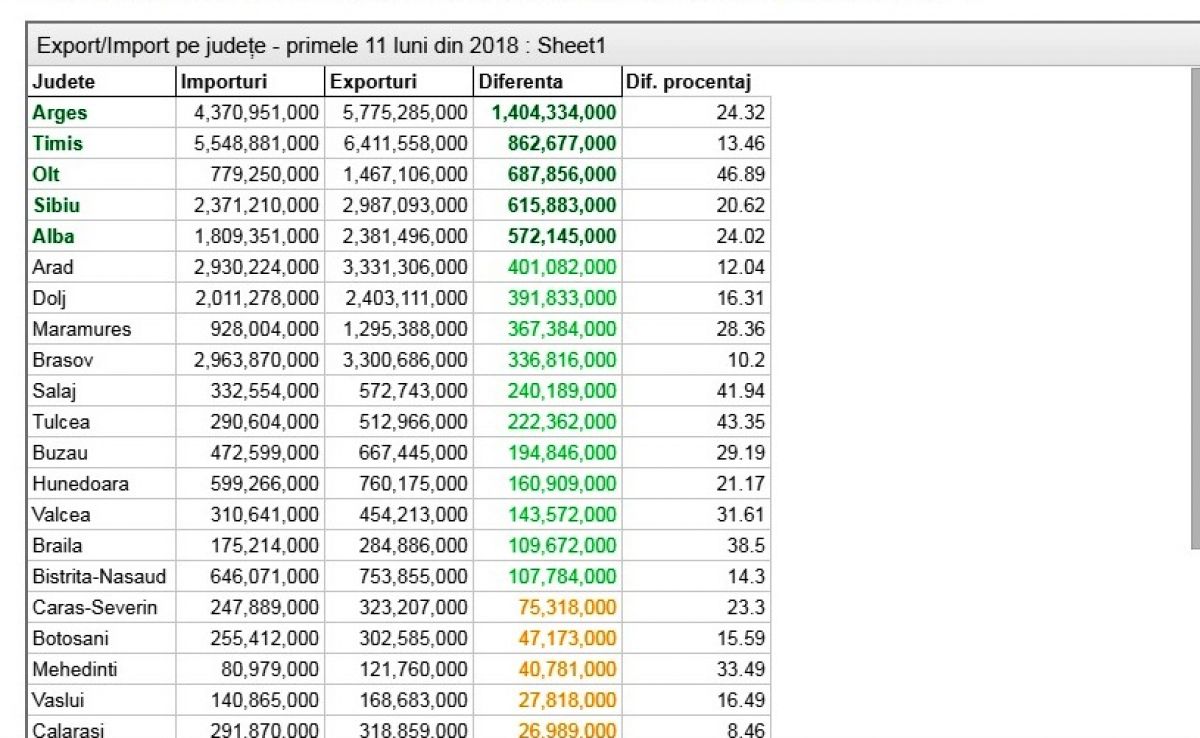Click the Importuri column header

tap(250, 82)
